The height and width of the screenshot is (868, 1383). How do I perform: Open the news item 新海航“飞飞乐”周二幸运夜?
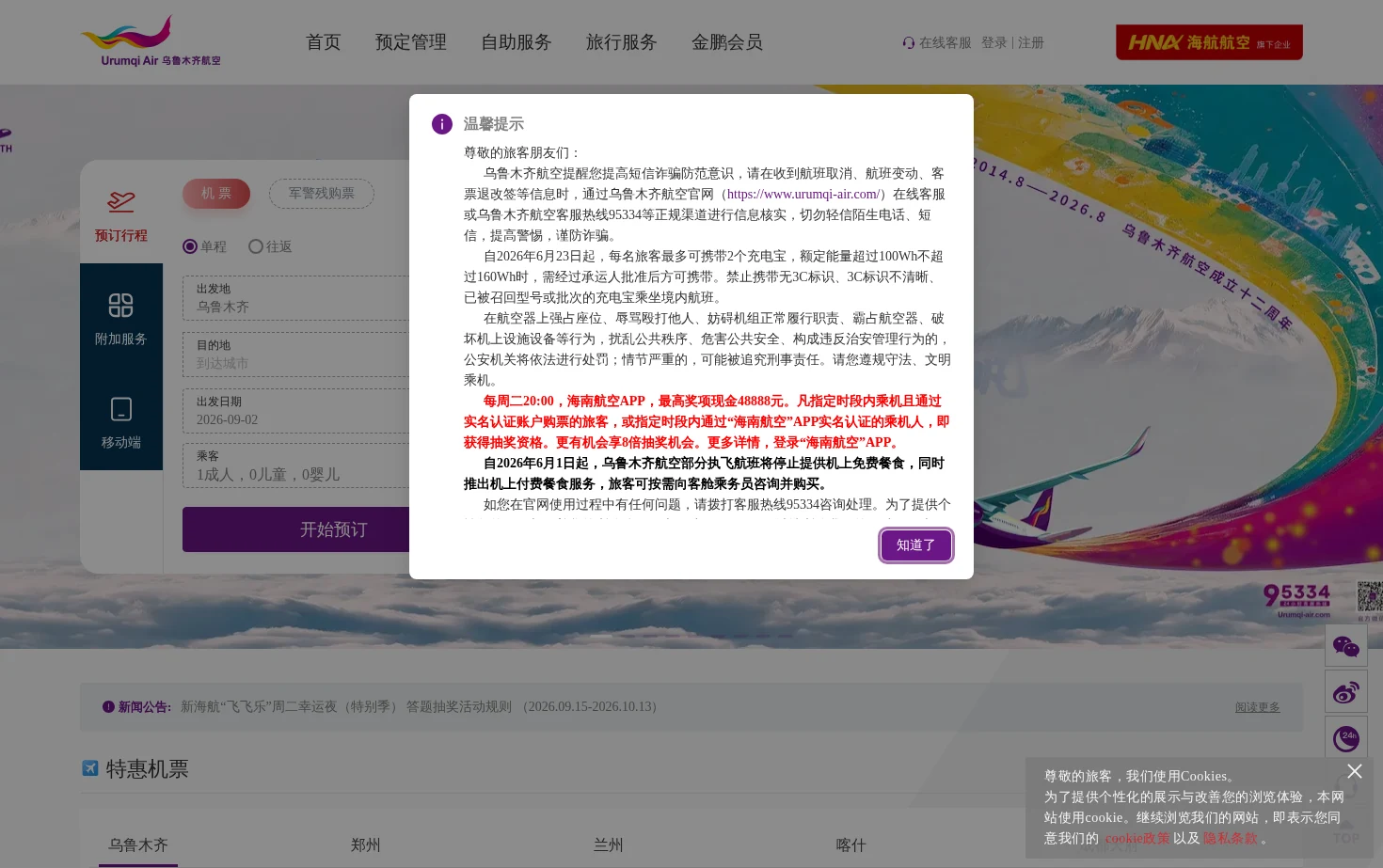pyautogui.click(x=419, y=707)
